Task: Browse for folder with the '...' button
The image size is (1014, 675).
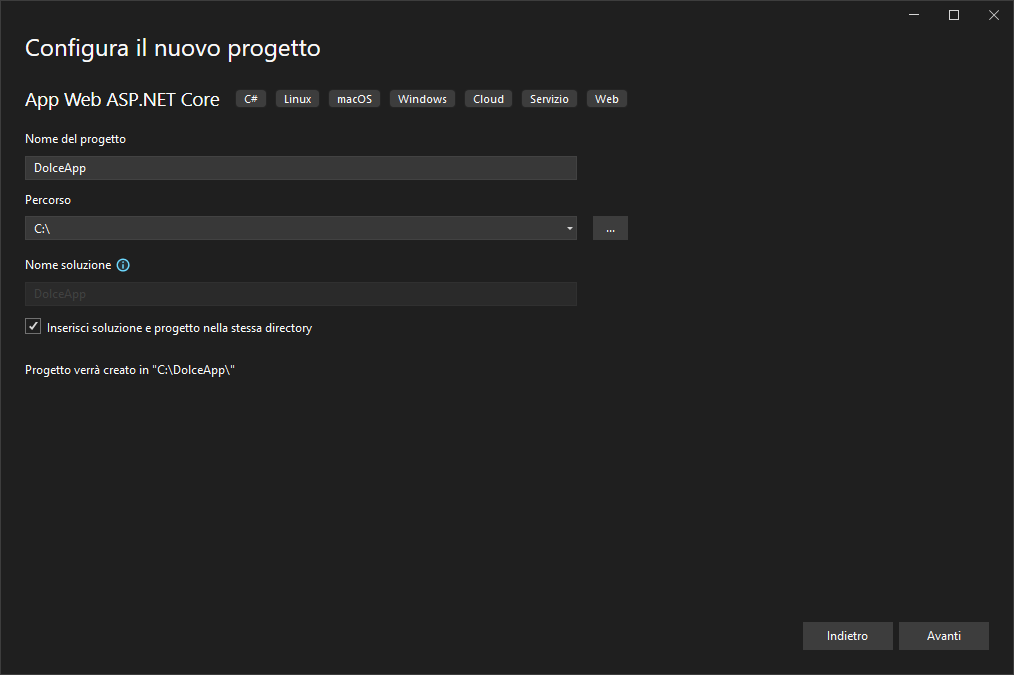Action: [610, 228]
